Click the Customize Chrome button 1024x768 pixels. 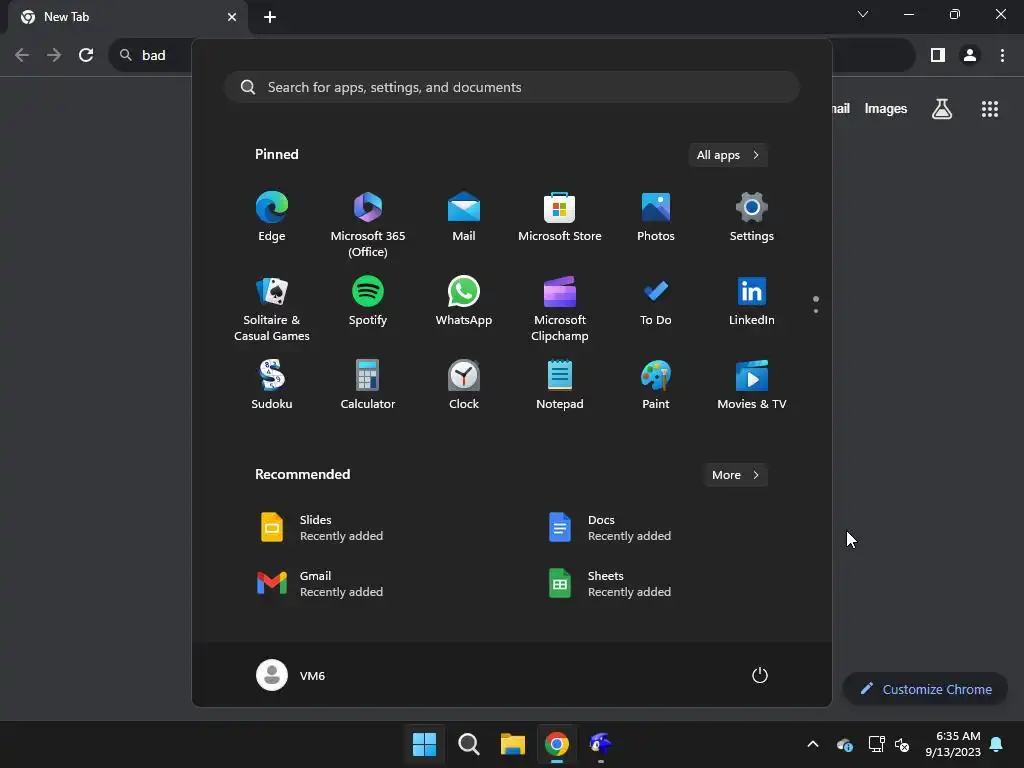[925, 689]
